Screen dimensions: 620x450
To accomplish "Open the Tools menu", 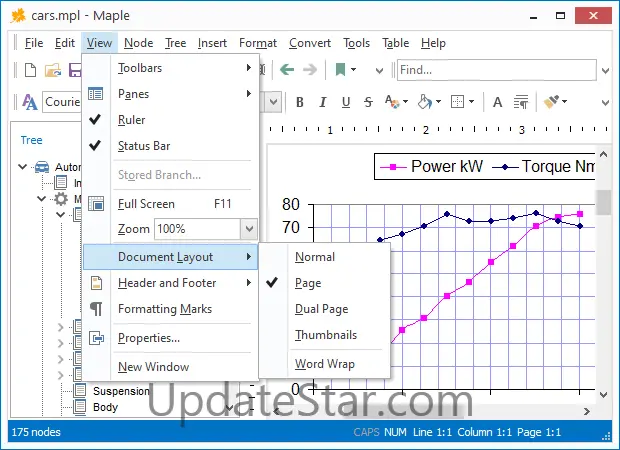I will coord(356,43).
